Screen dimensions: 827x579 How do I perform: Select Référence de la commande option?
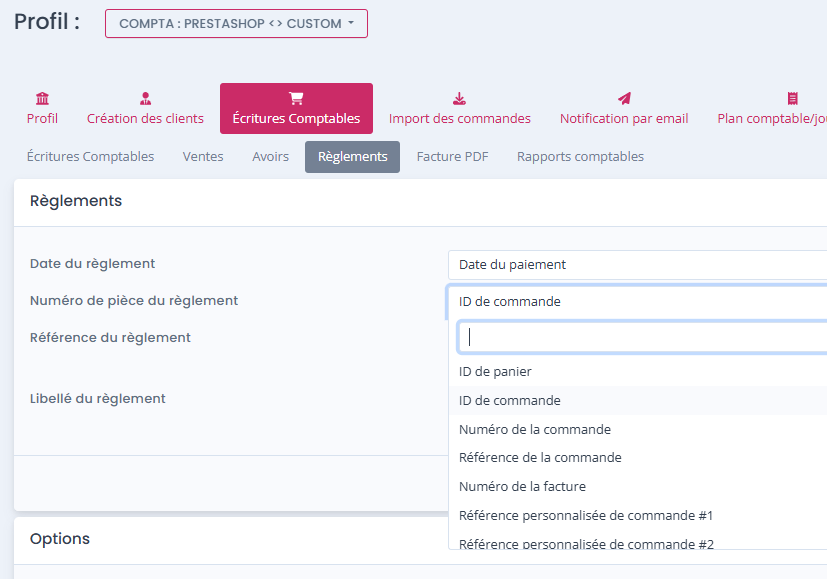tap(638, 458)
